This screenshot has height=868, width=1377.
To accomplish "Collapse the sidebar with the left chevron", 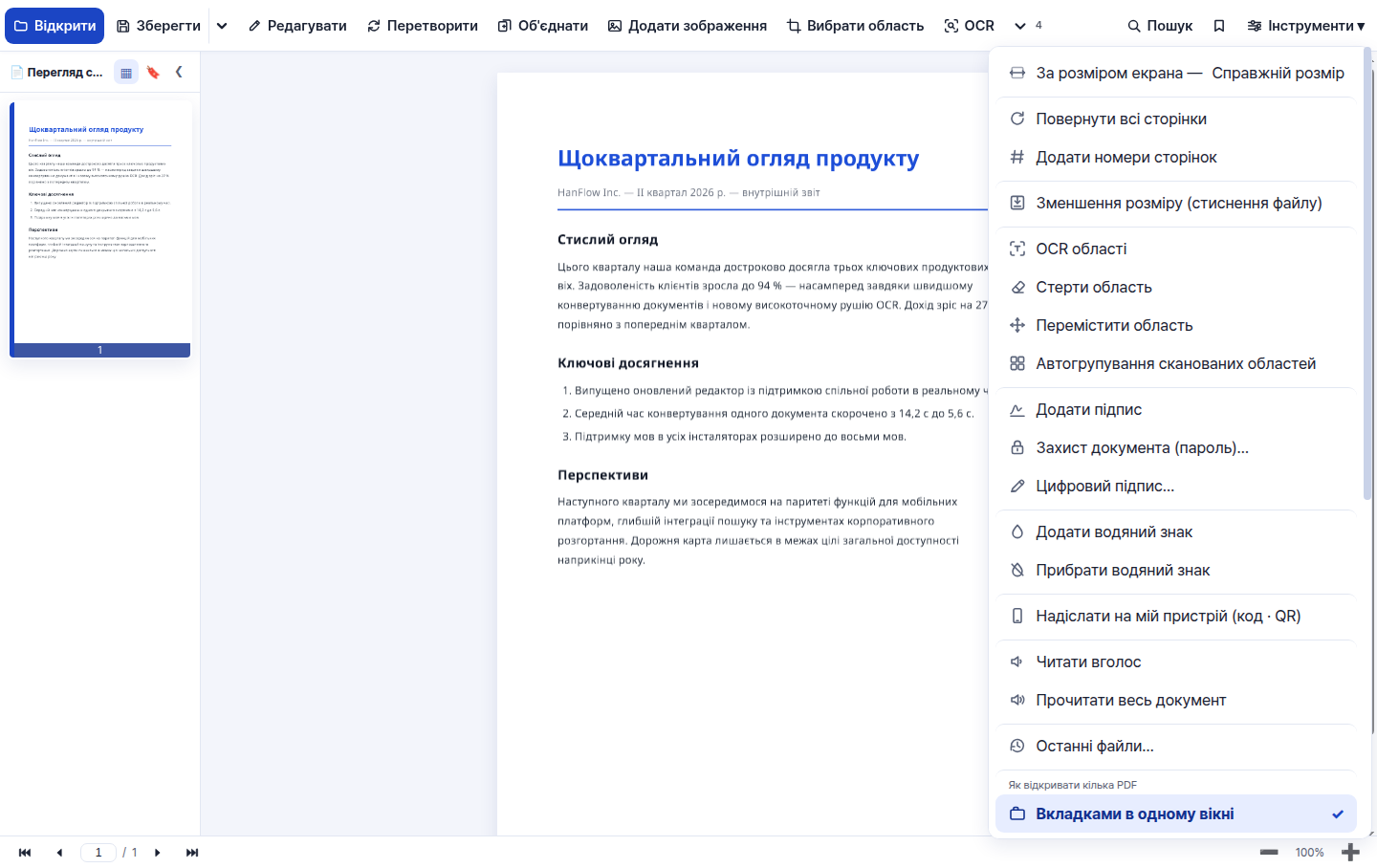I will coord(179,72).
